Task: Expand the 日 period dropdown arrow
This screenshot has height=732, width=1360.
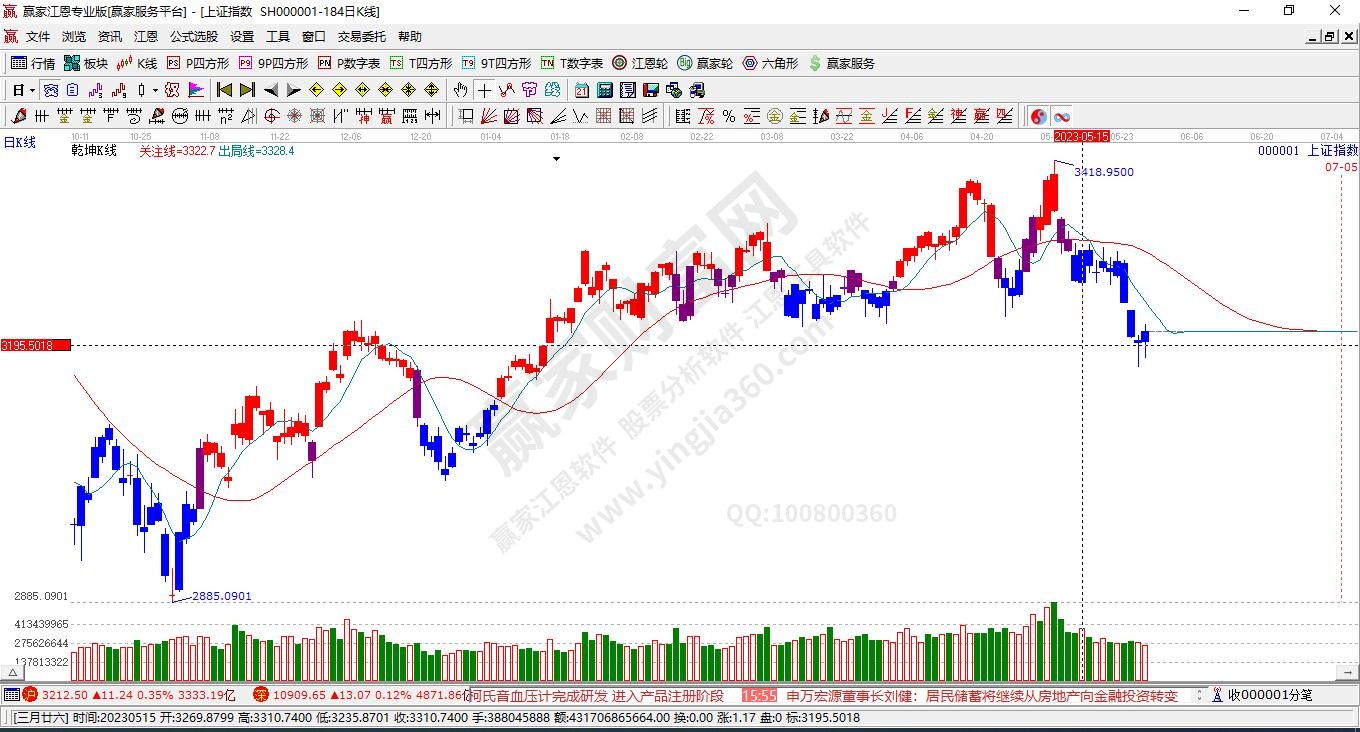Action: (32, 90)
